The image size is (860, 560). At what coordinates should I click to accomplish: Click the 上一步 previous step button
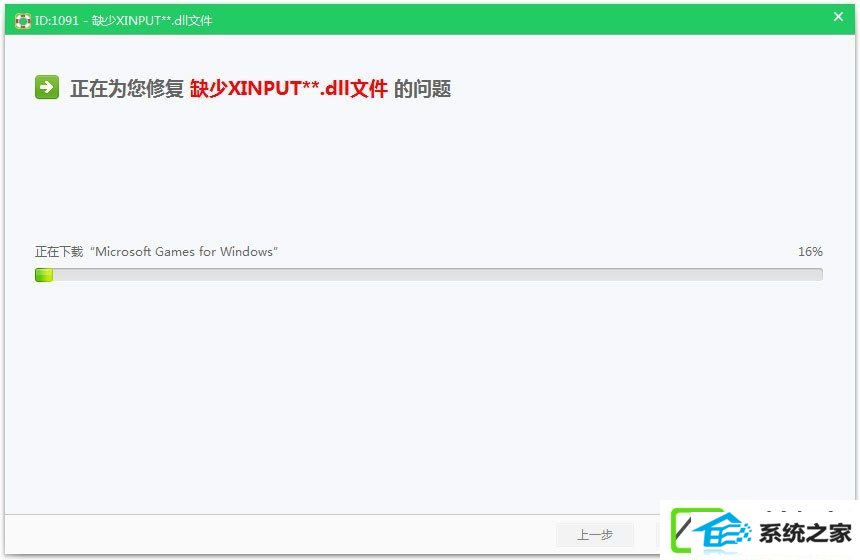point(595,535)
